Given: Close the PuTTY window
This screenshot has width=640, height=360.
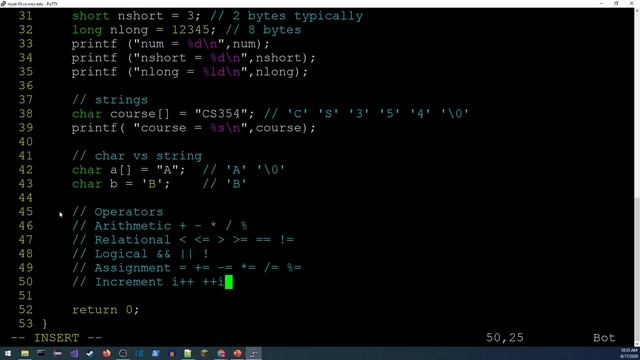Looking at the screenshot, I should [x=632, y=4].
